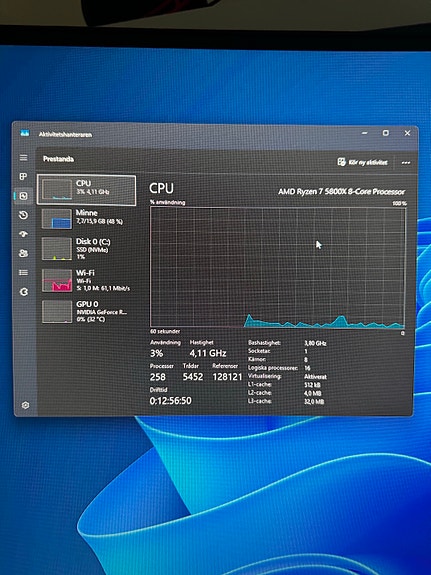
Task: Select the CPU performance item
Action: tap(87, 190)
